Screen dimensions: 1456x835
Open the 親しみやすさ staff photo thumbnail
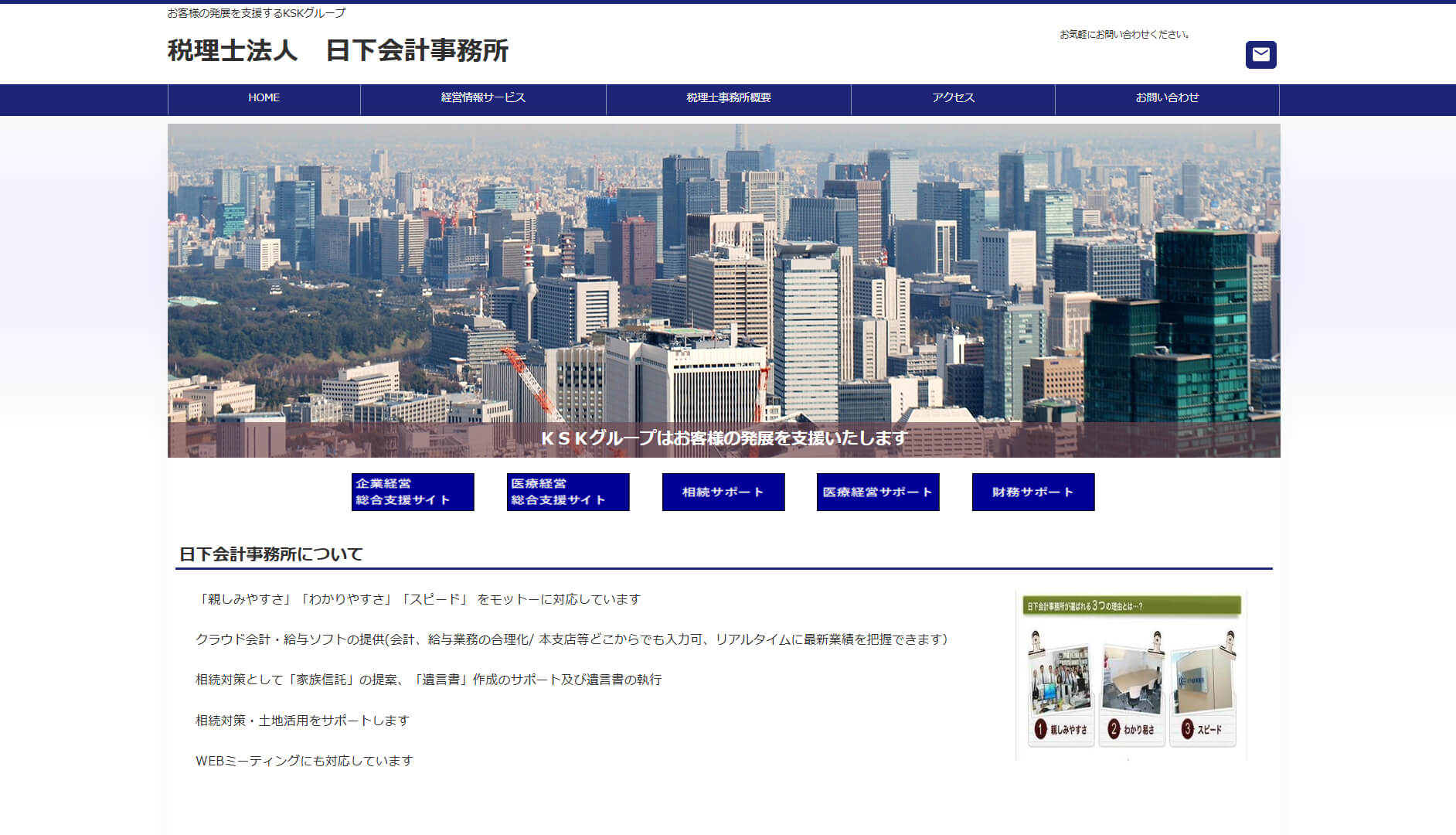pyautogui.click(x=1061, y=680)
